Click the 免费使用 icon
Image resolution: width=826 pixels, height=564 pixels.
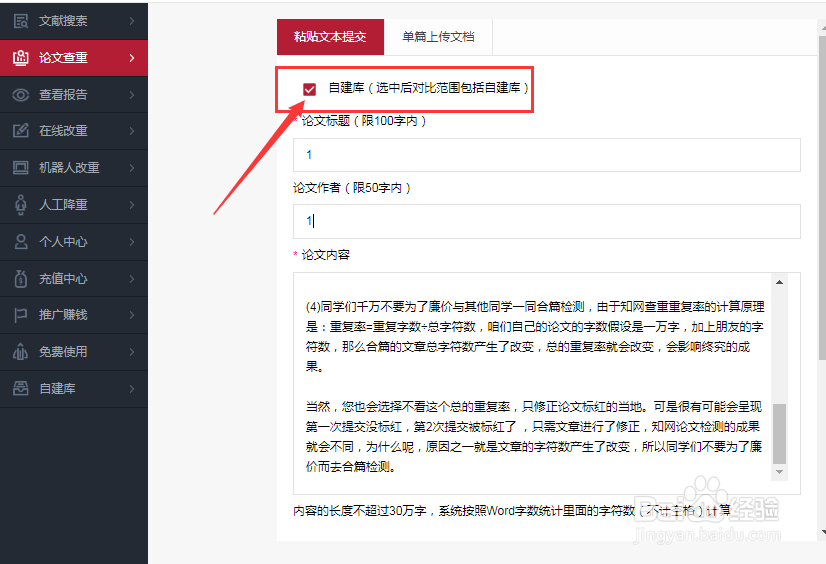(21, 352)
